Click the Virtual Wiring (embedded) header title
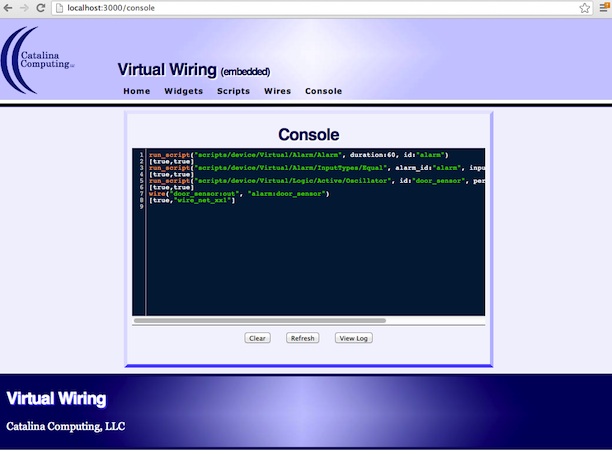The width and height of the screenshot is (612, 454). click(x=194, y=70)
